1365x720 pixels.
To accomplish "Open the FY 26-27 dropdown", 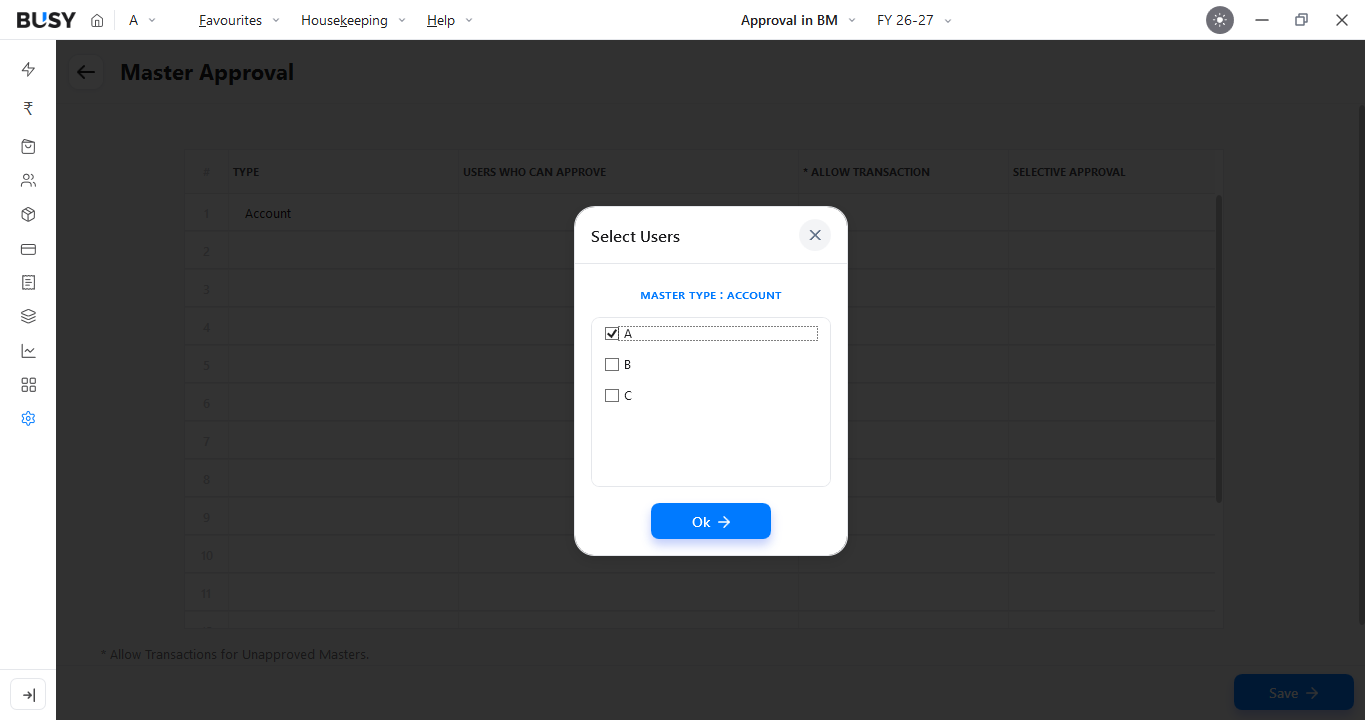I will click(x=914, y=20).
